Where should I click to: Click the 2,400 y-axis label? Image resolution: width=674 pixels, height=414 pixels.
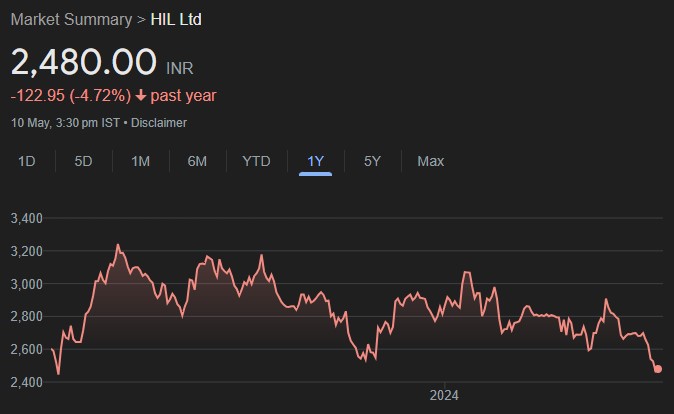(27, 382)
